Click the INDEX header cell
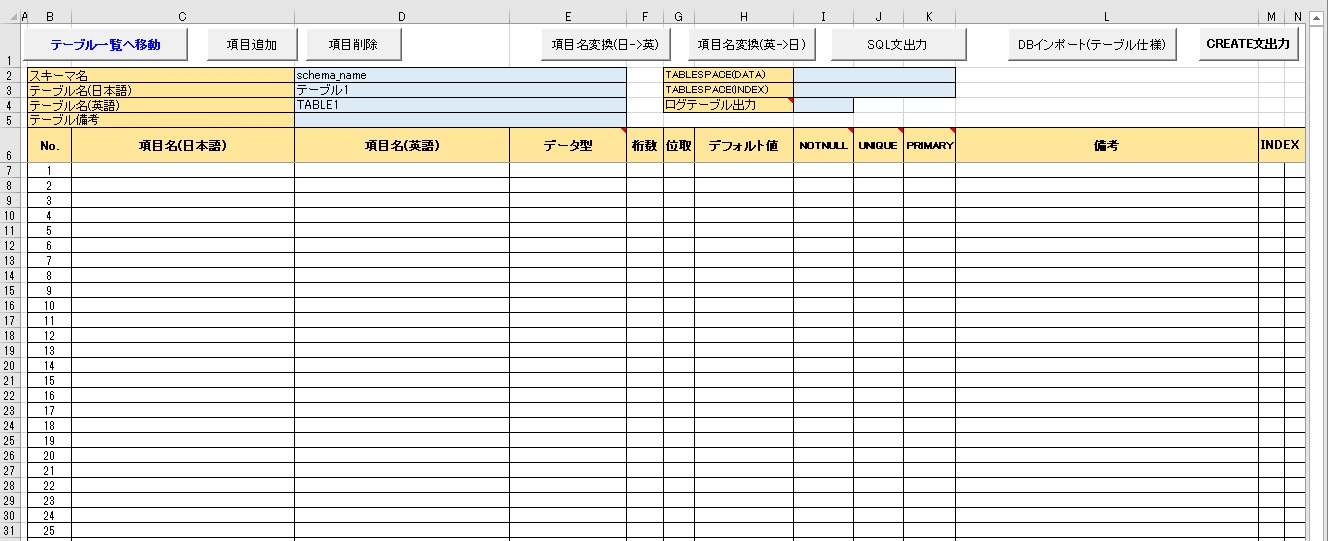1328x541 pixels. (x=1281, y=145)
